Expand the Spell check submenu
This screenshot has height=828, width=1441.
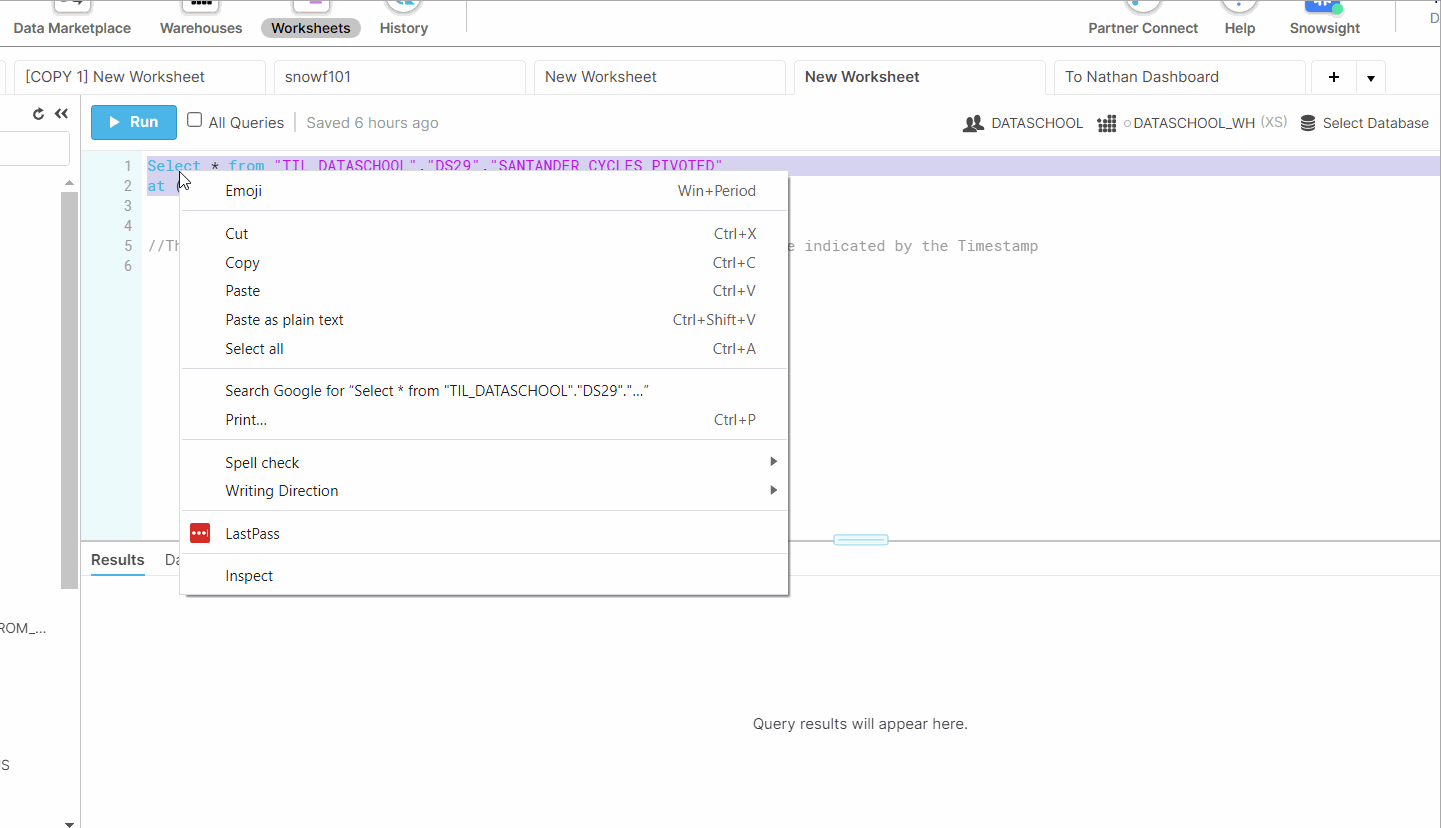[x=262, y=462]
